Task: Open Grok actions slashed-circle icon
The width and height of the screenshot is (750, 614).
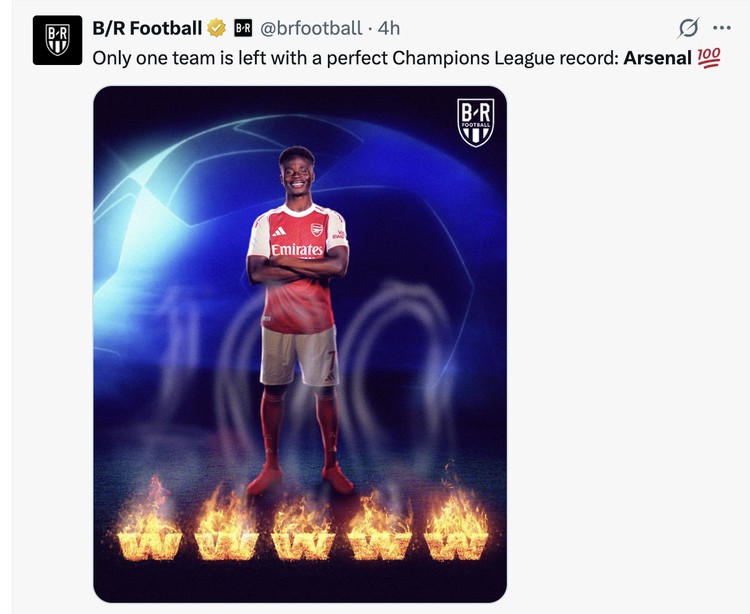Action: (687, 28)
